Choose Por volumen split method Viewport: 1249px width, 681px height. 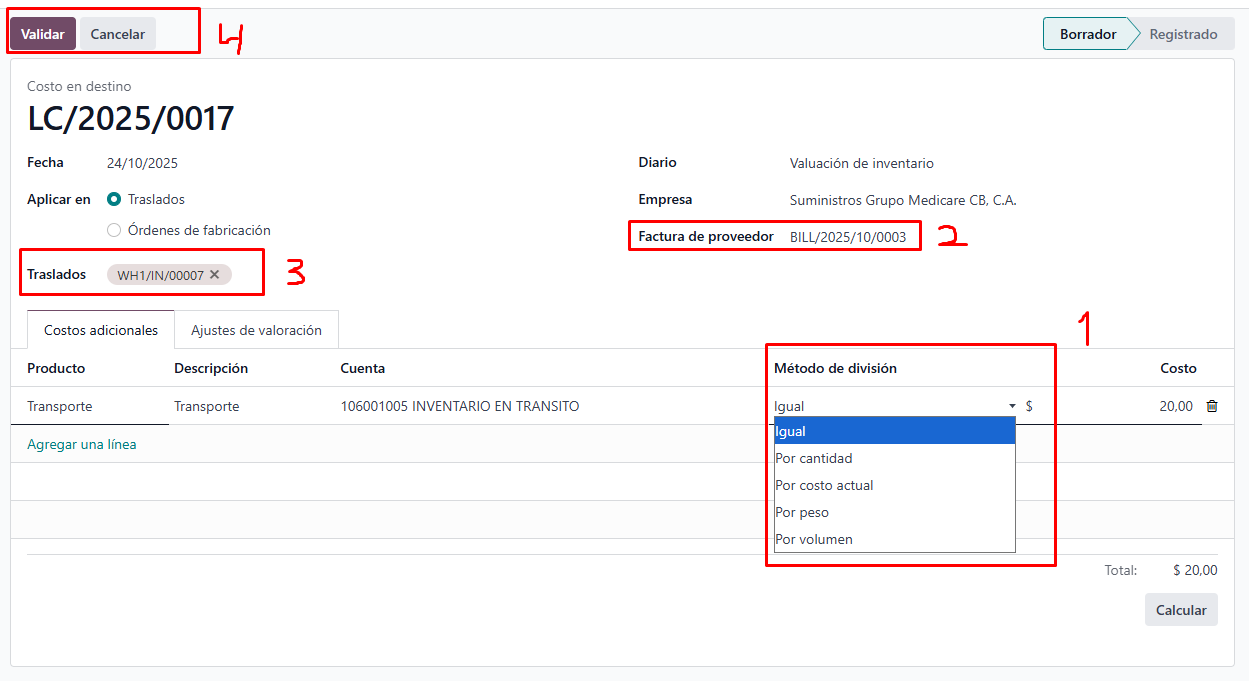pyautogui.click(x=895, y=539)
